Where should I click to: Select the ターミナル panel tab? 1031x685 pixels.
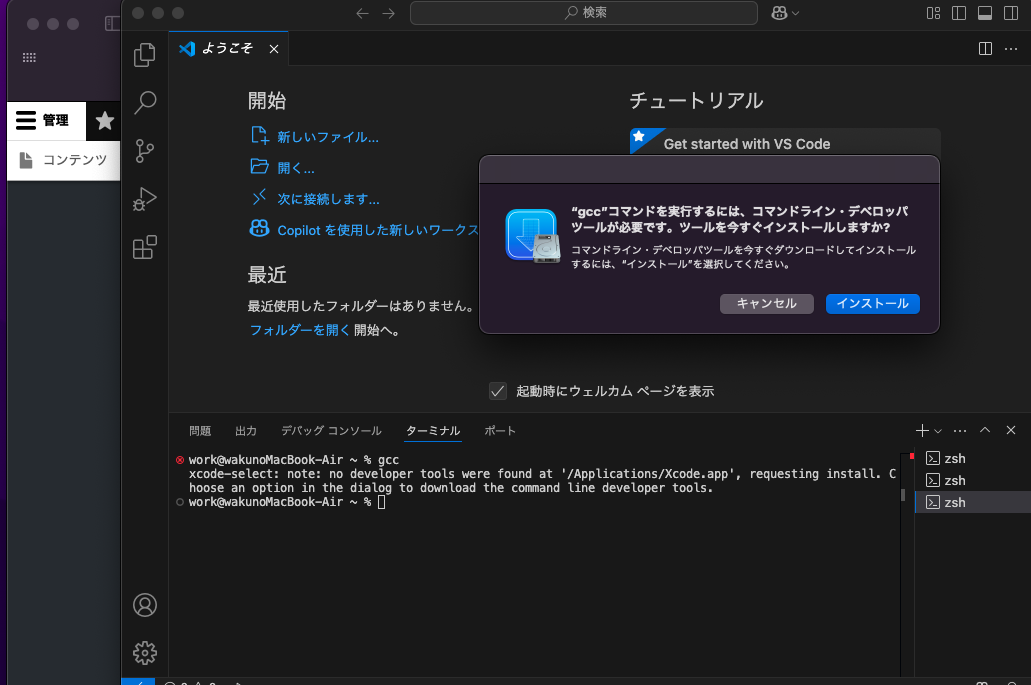(x=433, y=431)
